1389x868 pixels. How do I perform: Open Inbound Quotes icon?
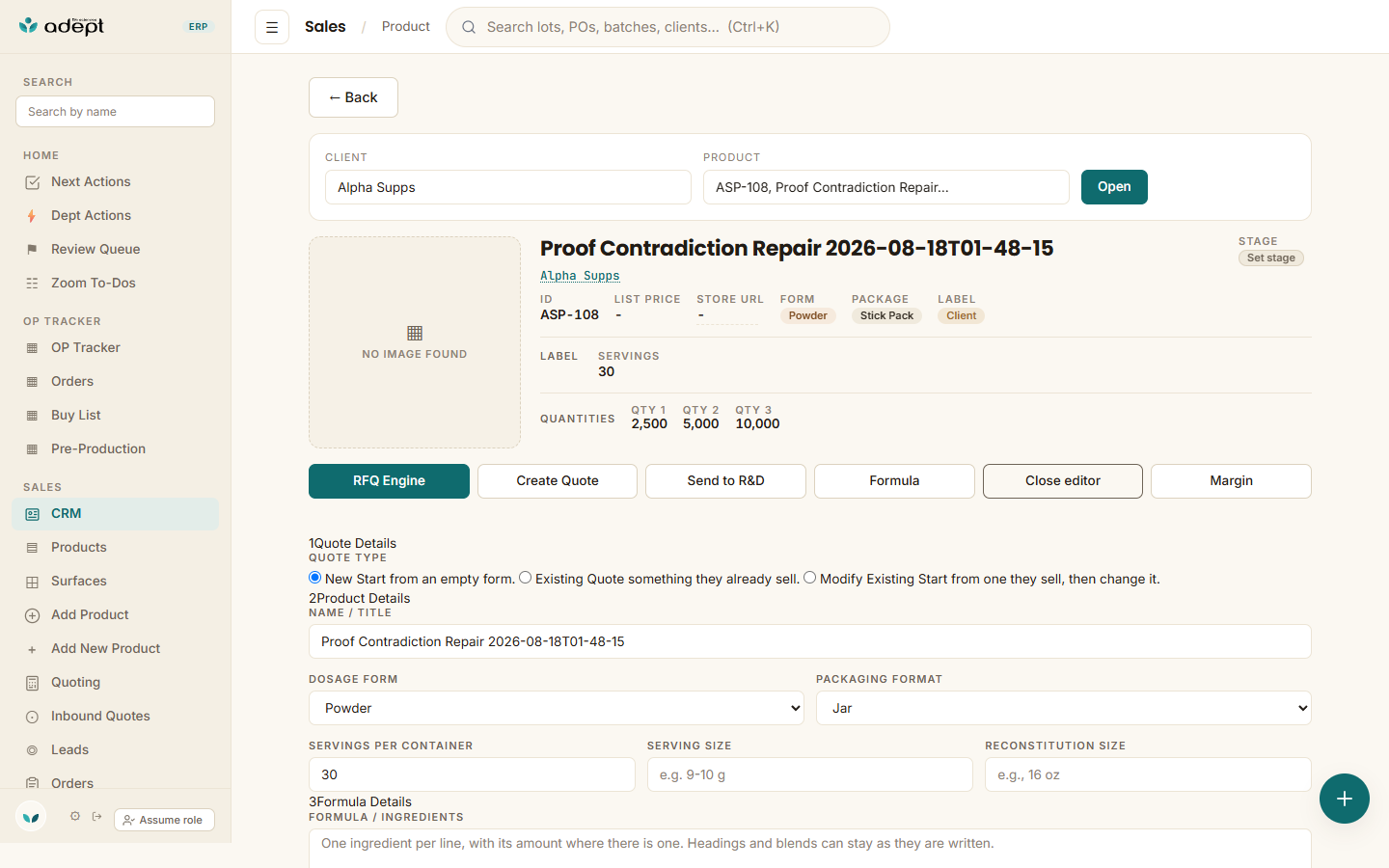click(x=32, y=717)
